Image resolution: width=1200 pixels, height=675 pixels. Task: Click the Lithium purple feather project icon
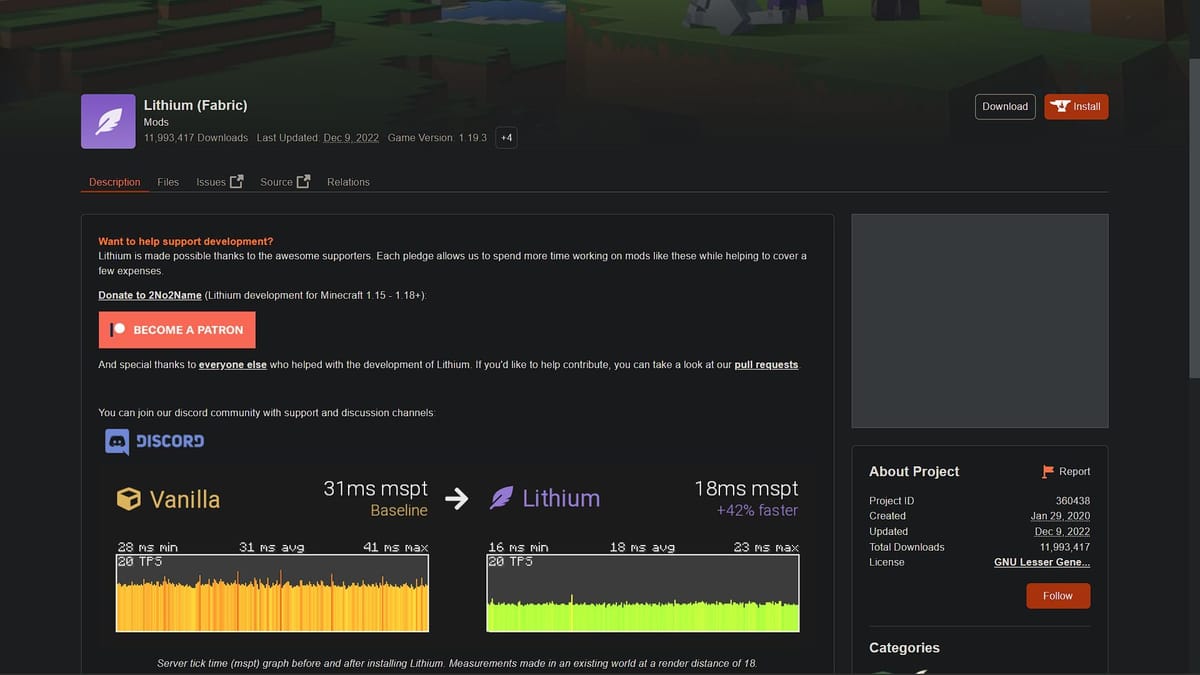[x=108, y=121]
